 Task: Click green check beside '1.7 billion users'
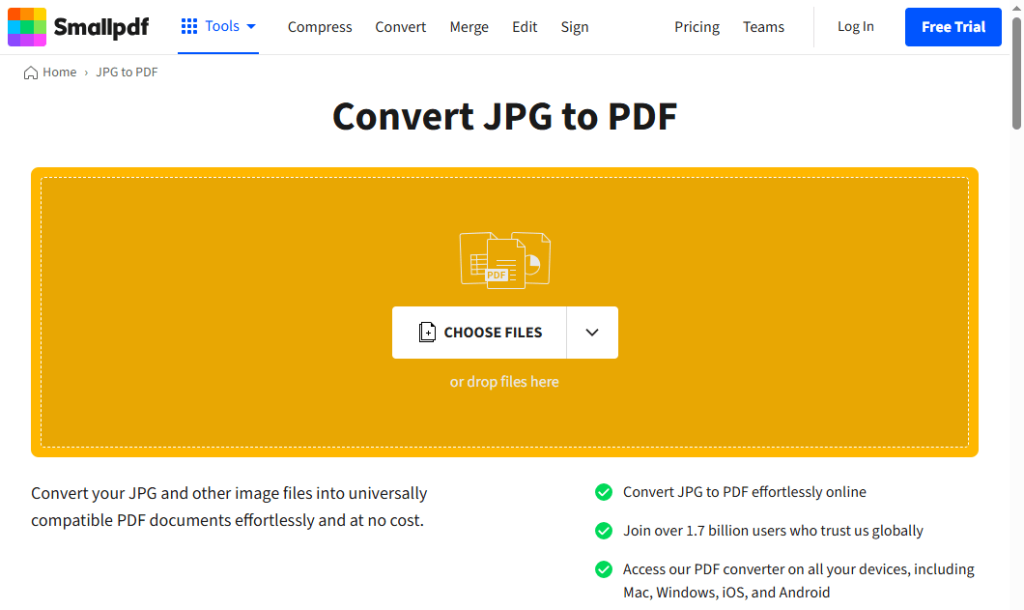point(603,531)
